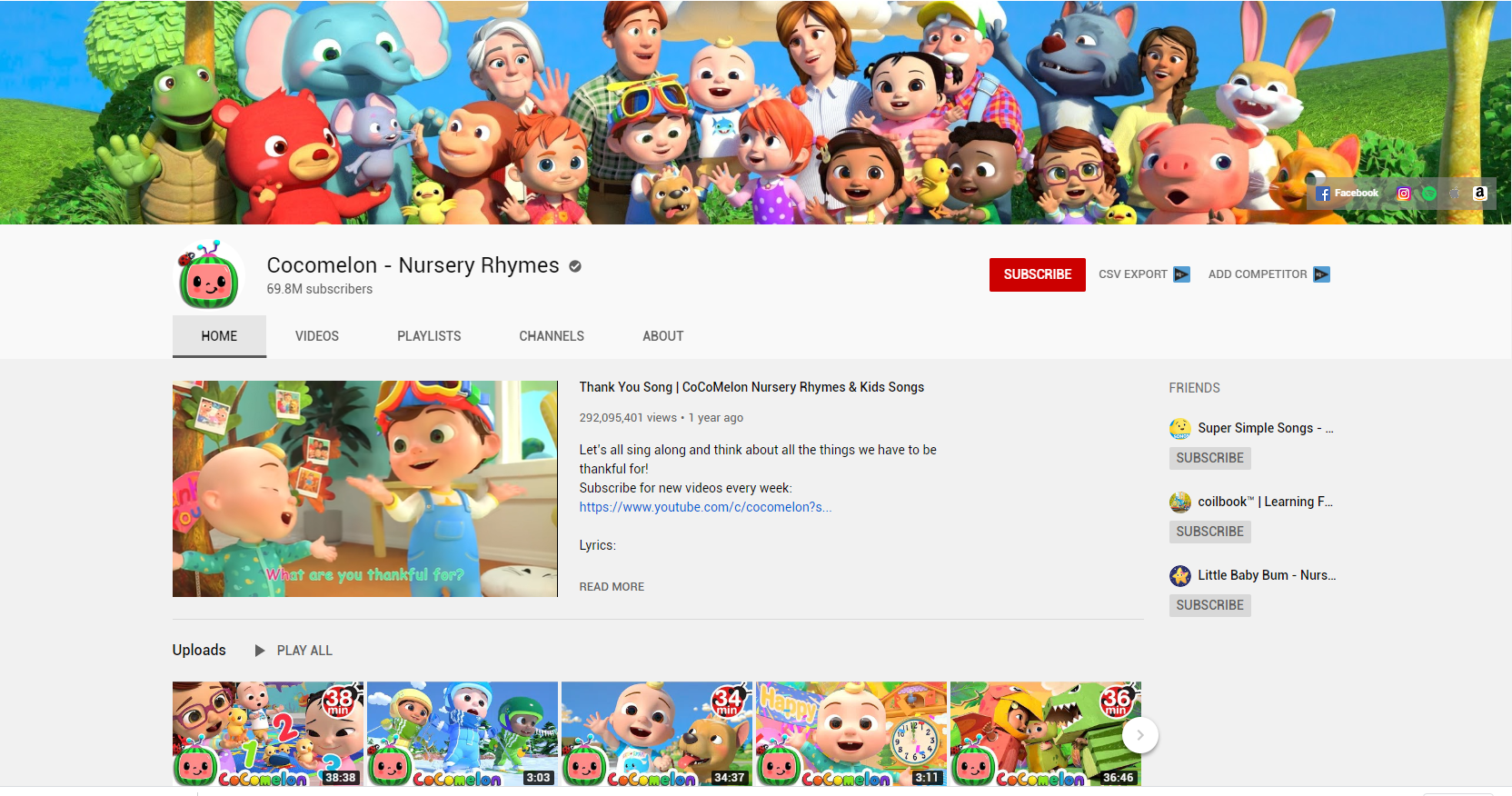Open the 38:38 upload thumbnail
The image size is (1512, 796).
coord(268,734)
